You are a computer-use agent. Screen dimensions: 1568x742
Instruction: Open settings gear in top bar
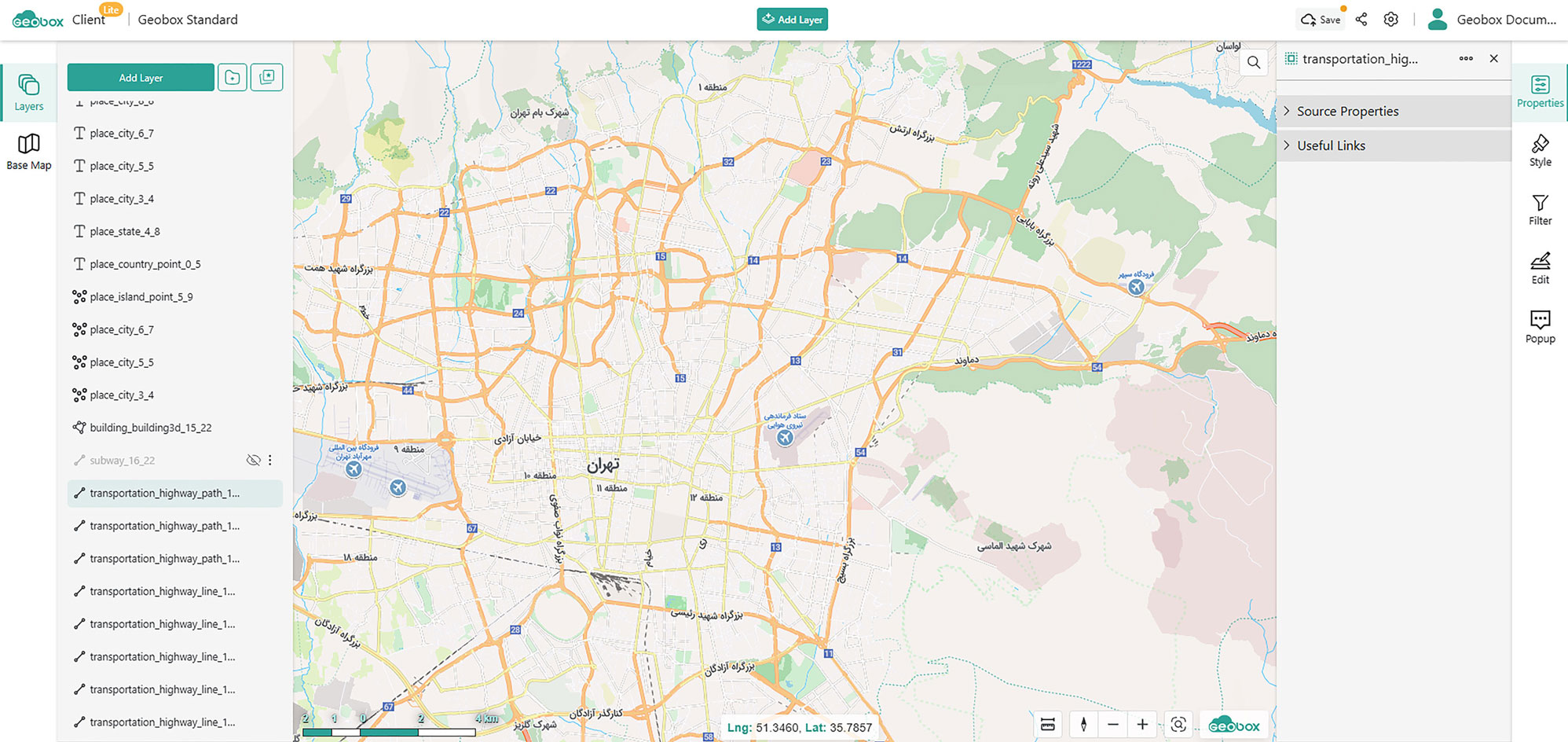pos(1391,20)
